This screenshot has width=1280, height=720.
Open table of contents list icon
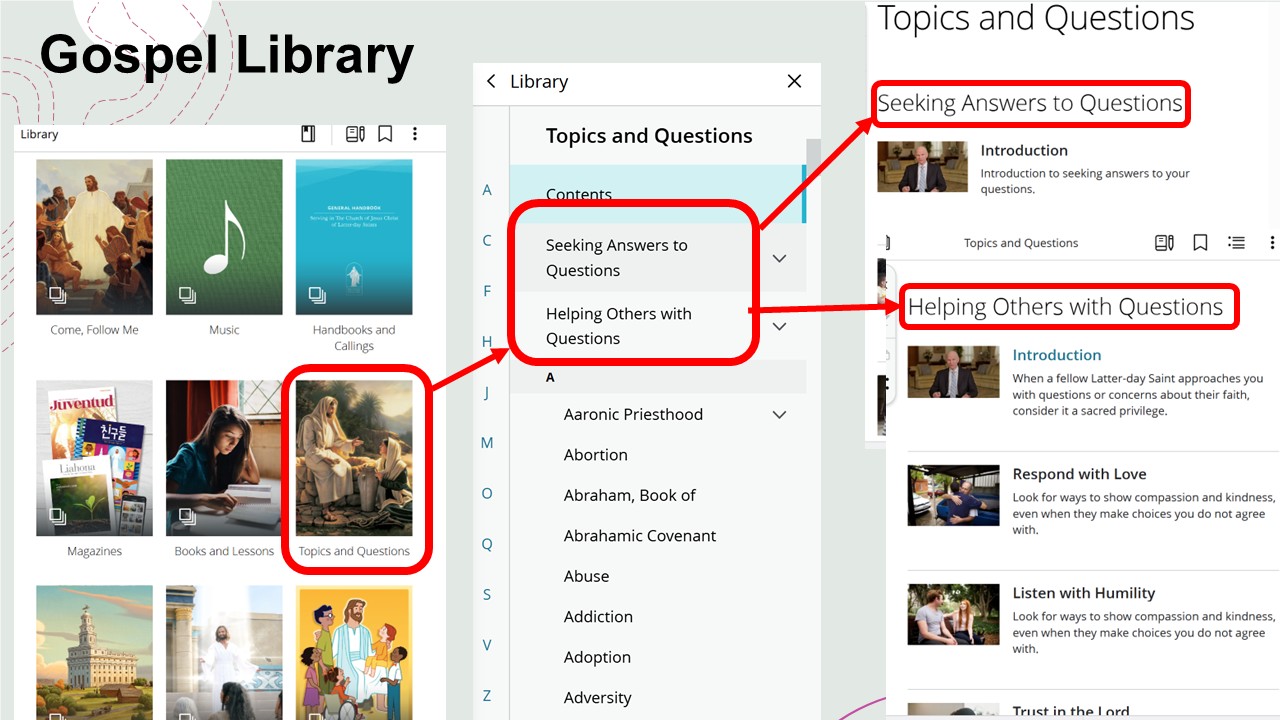coord(1237,243)
